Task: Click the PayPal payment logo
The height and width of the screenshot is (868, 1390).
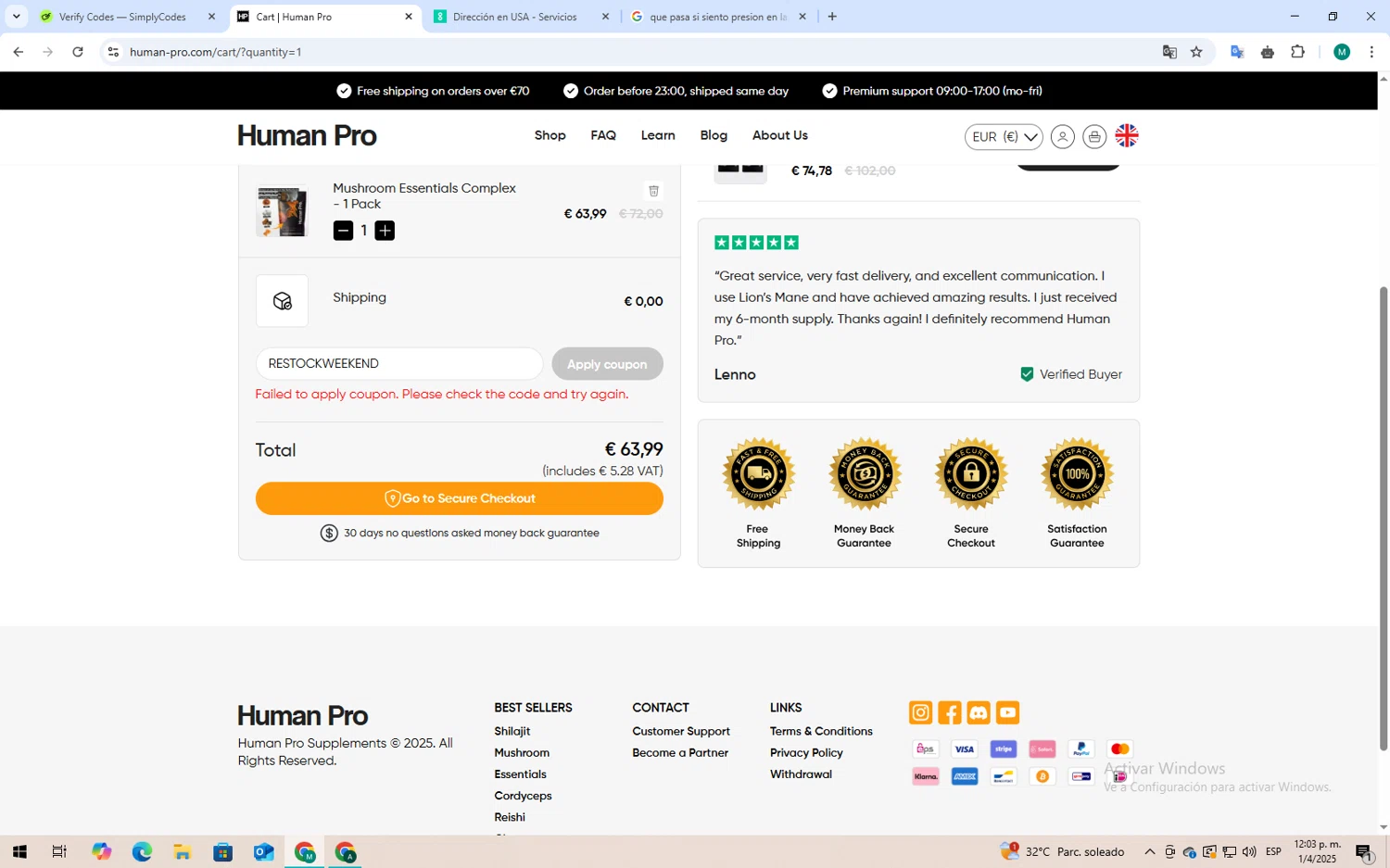Action: click(x=1080, y=749)
